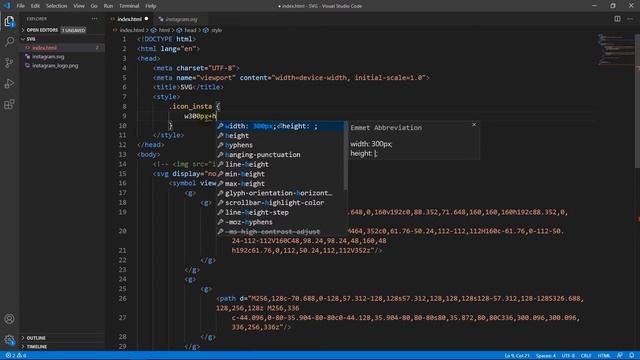This screenshot has height=360, width=640.
Task: Open editor More Actions ellipsis
Action: (x=630, y=19)
